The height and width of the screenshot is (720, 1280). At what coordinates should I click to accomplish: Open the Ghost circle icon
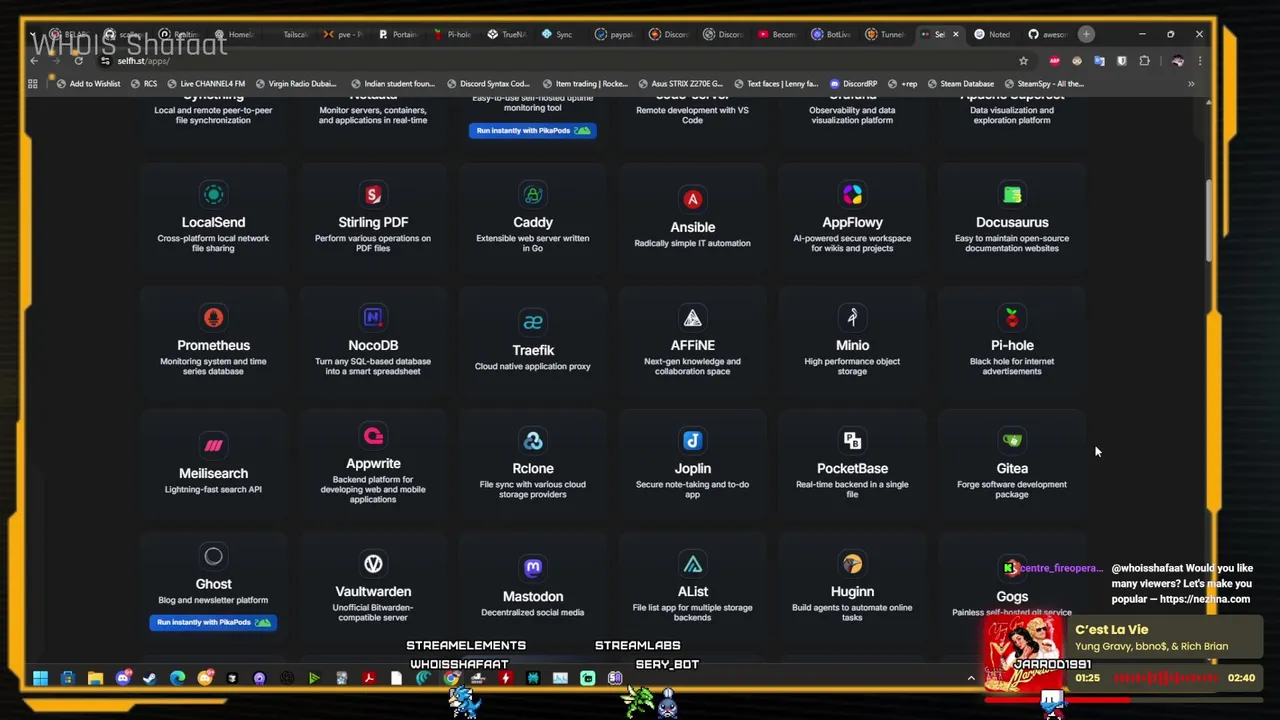click(213, 556)
